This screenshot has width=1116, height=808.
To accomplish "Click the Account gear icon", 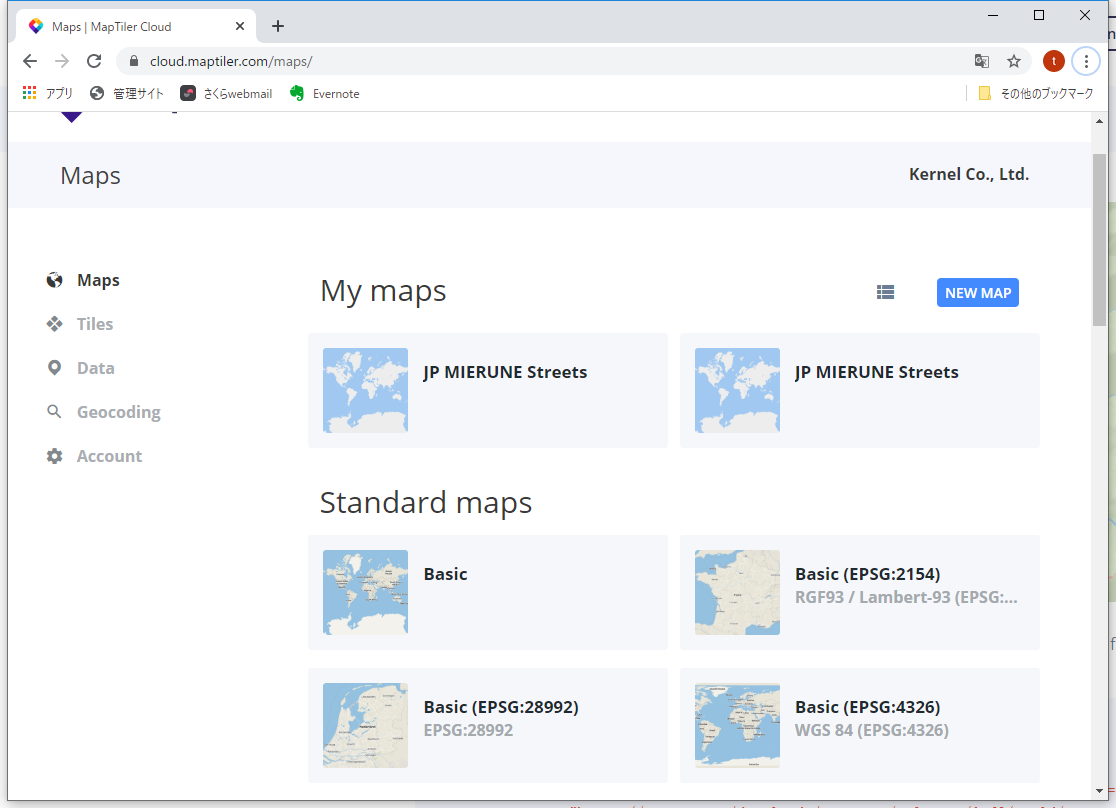I will [55, 456].
